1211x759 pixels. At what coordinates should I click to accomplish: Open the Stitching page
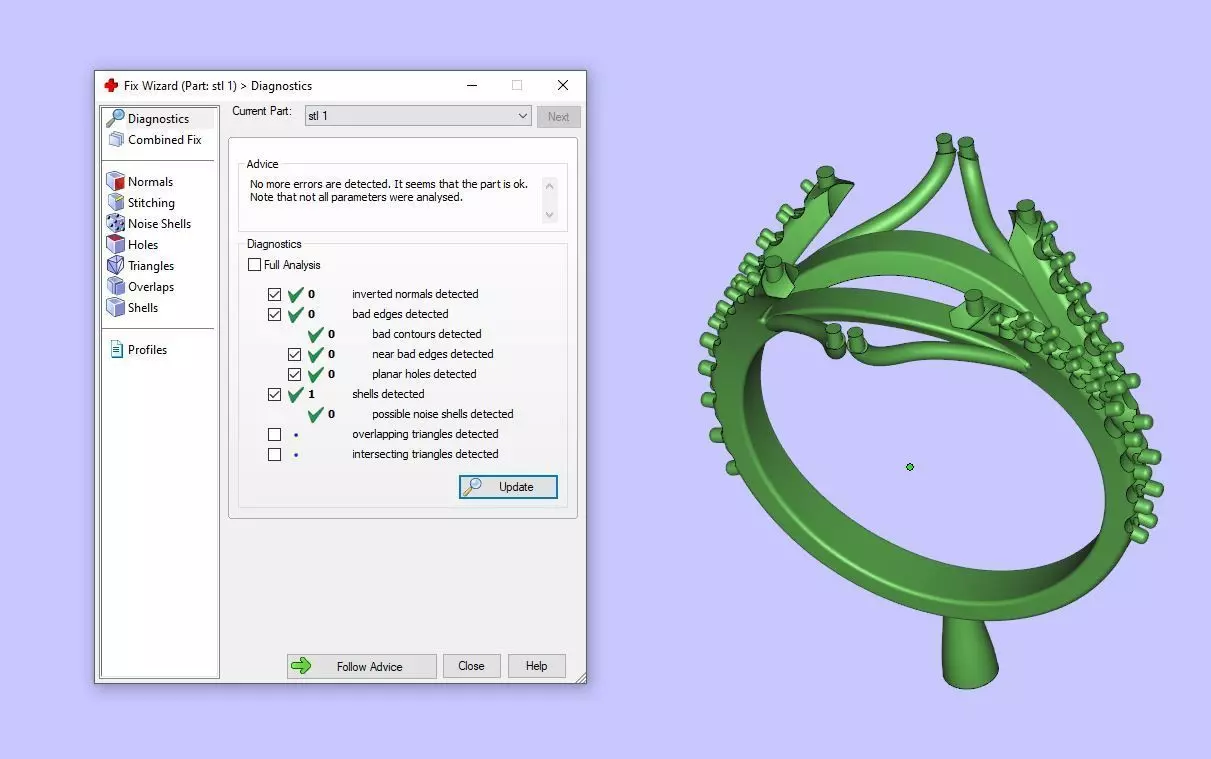coord(151,203)
